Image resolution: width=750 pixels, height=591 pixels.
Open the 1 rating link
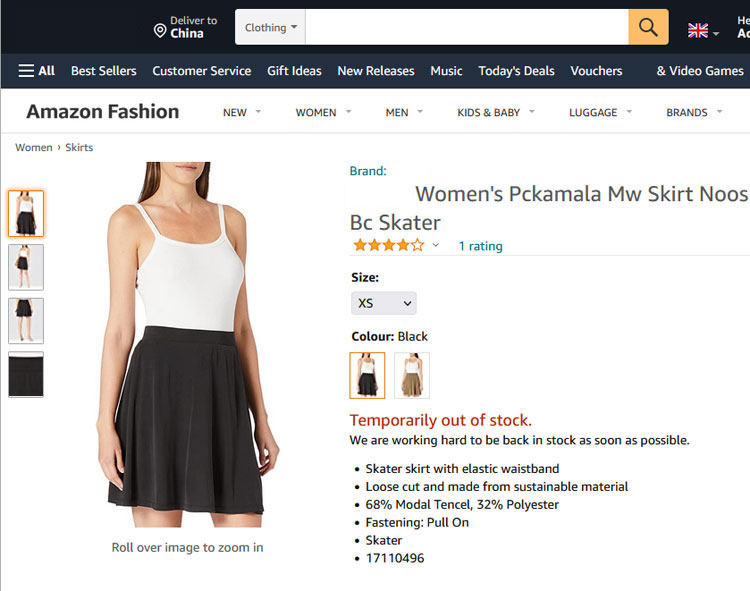[x=480, y=246]
